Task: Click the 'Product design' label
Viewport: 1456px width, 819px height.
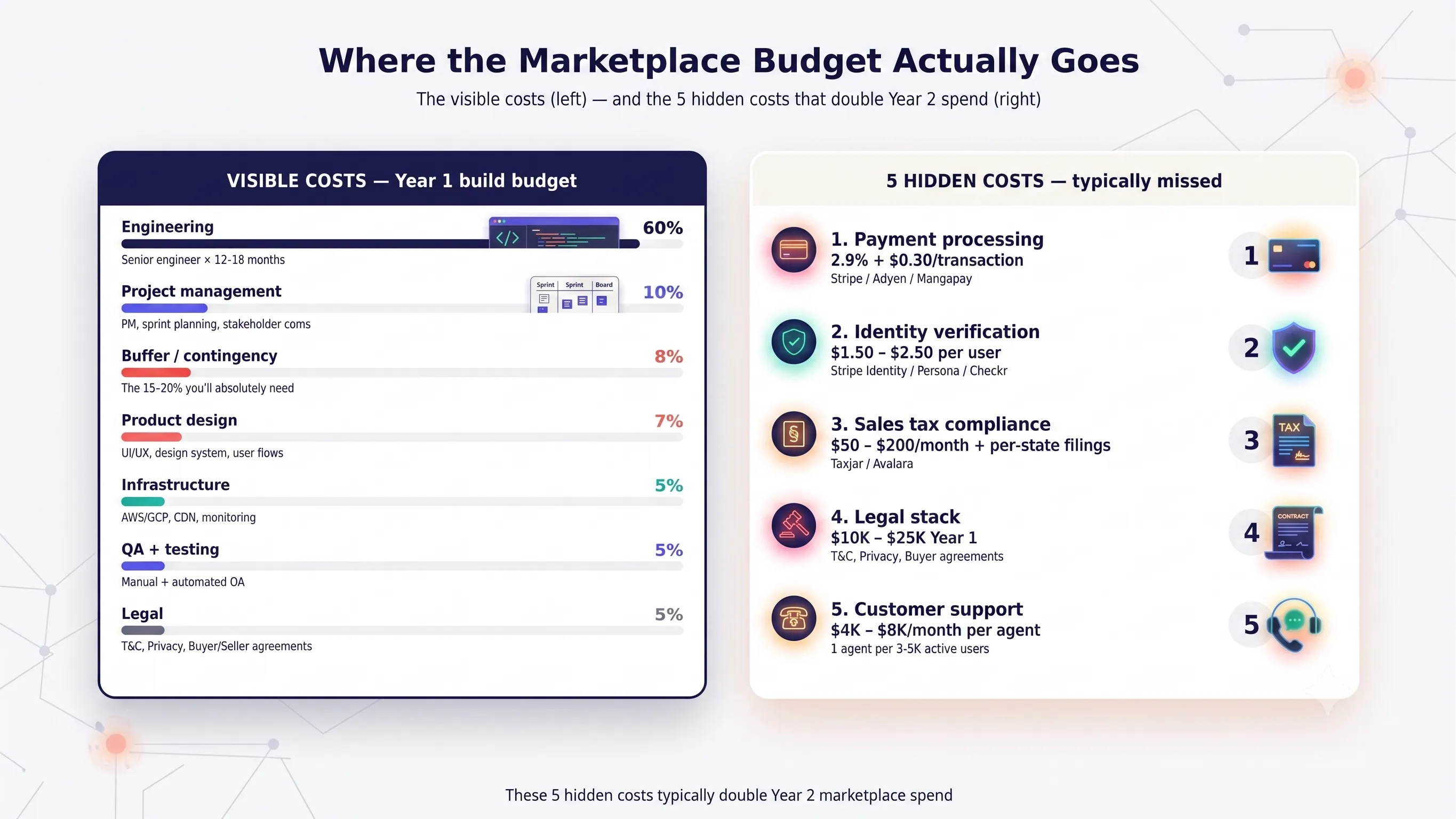Action: point(179,420)
